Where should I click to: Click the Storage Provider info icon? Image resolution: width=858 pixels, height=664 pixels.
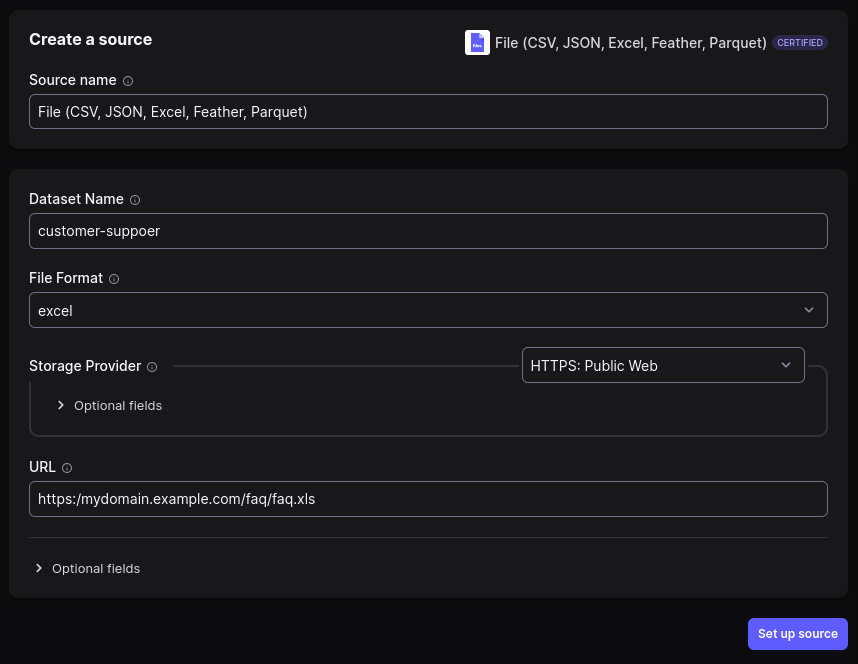click(x=152, y=366)
